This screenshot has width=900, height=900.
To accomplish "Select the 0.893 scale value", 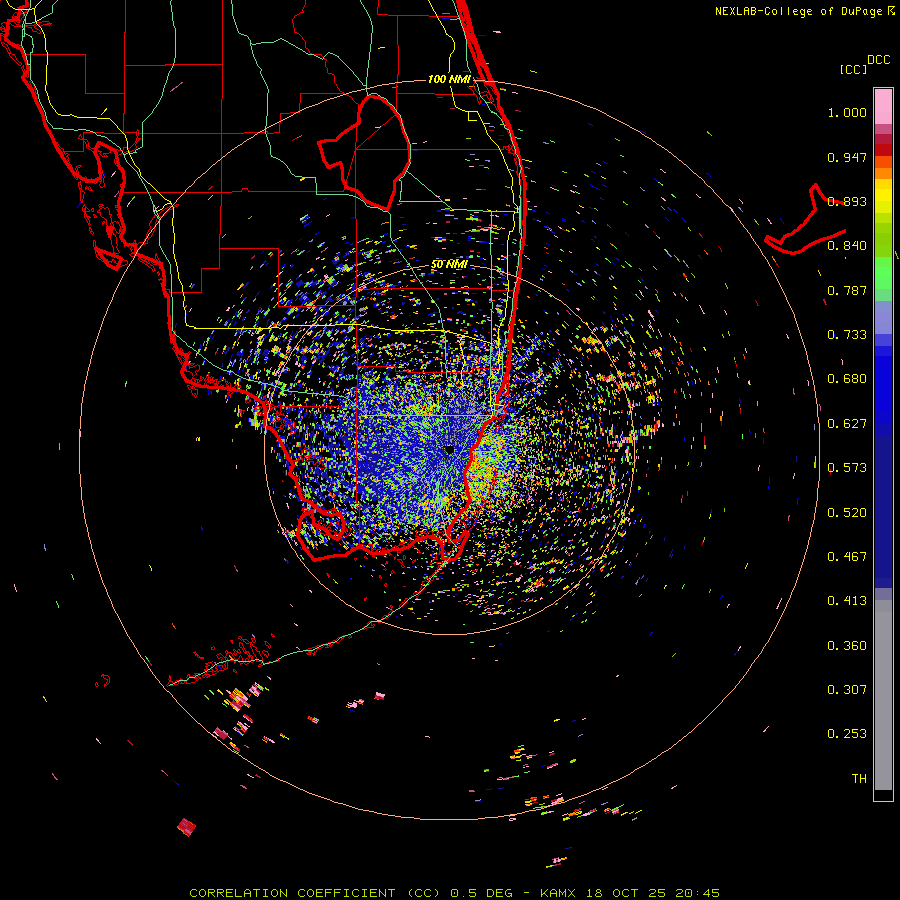I will coord(847,201).
